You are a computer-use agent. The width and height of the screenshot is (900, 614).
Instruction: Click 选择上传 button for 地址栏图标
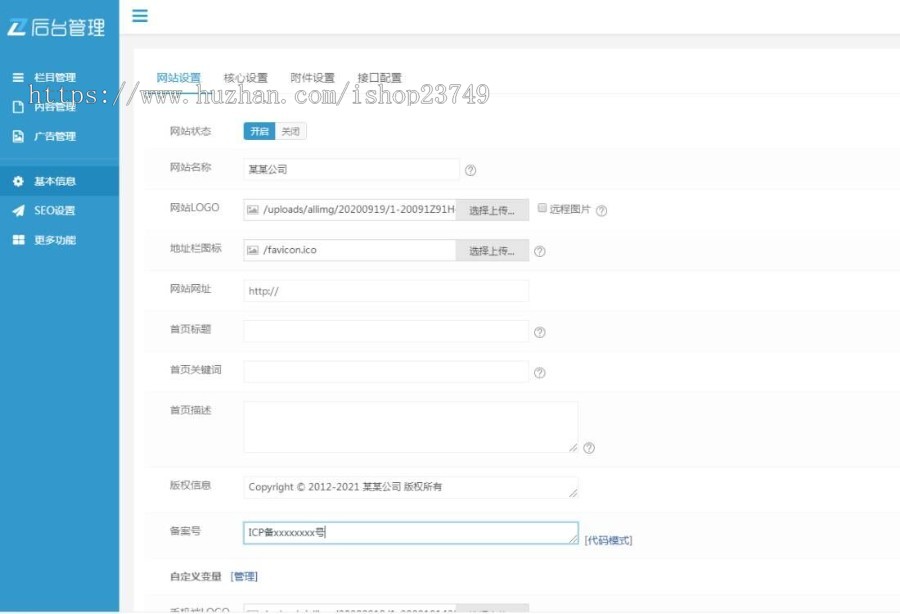tap(492, 250)
